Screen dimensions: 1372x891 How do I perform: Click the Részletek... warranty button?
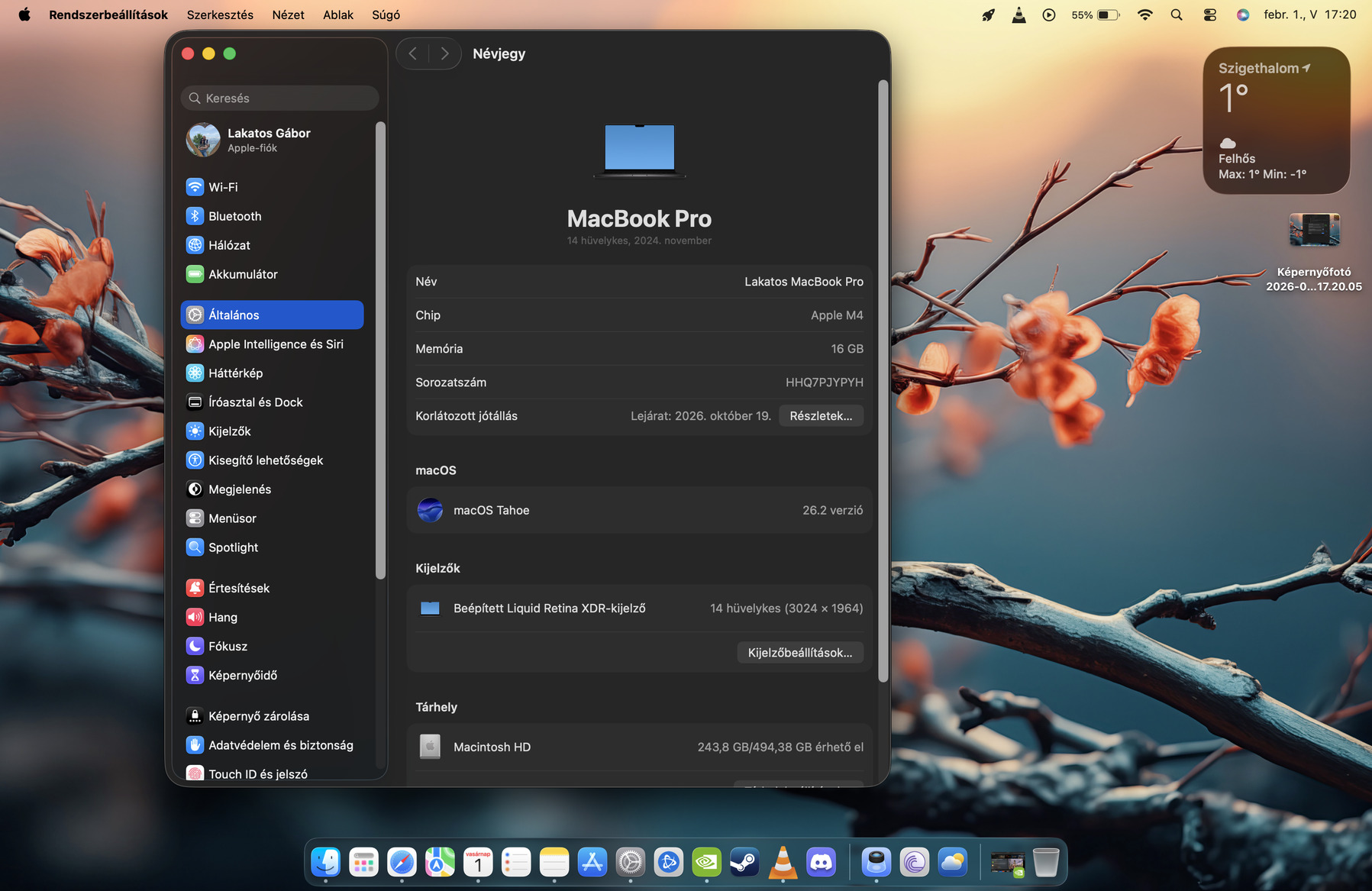coord(821,416)
